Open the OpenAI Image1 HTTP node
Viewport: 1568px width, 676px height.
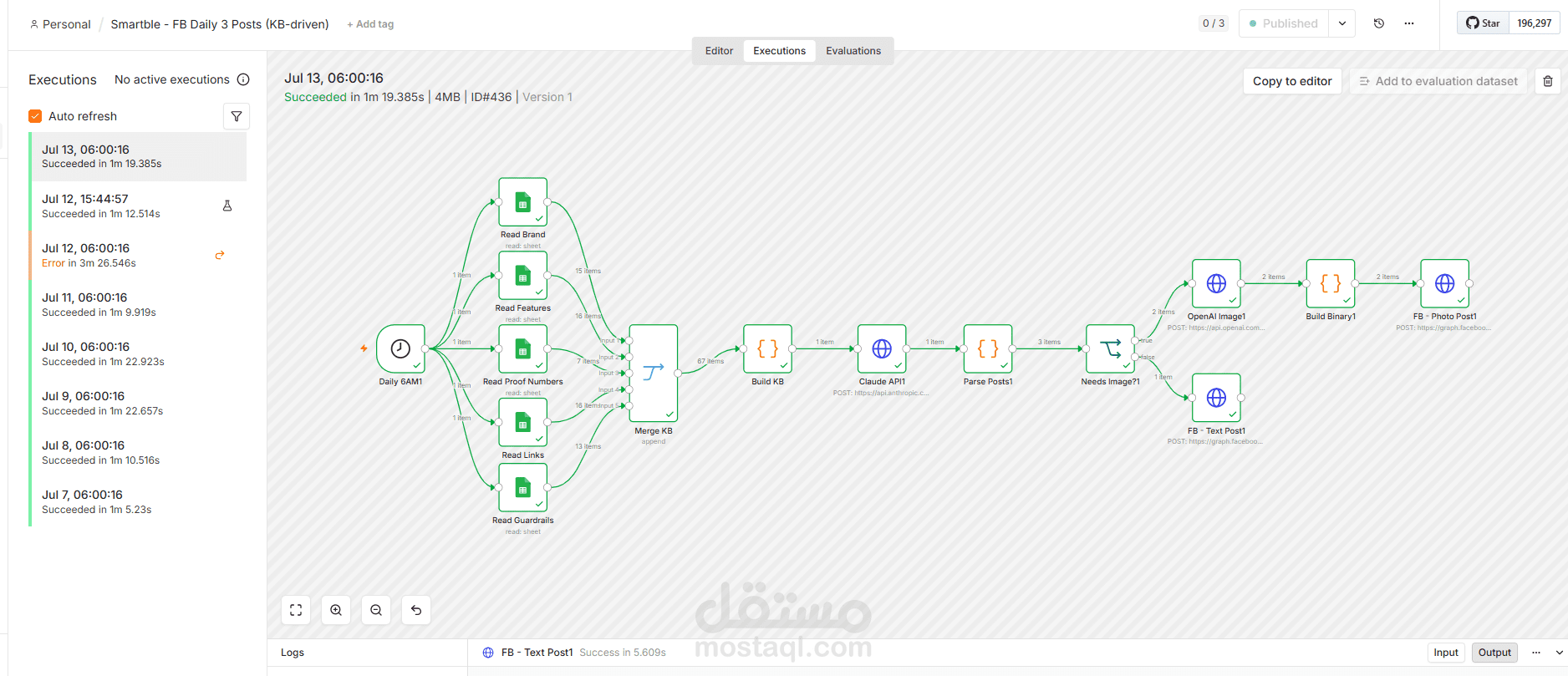click(1216, 283)
